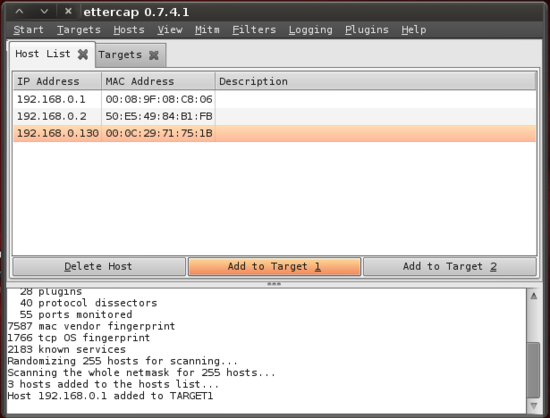The image size is (550, 418).
Task: Click the Delete Host button
Action: (x=99, y=267)
